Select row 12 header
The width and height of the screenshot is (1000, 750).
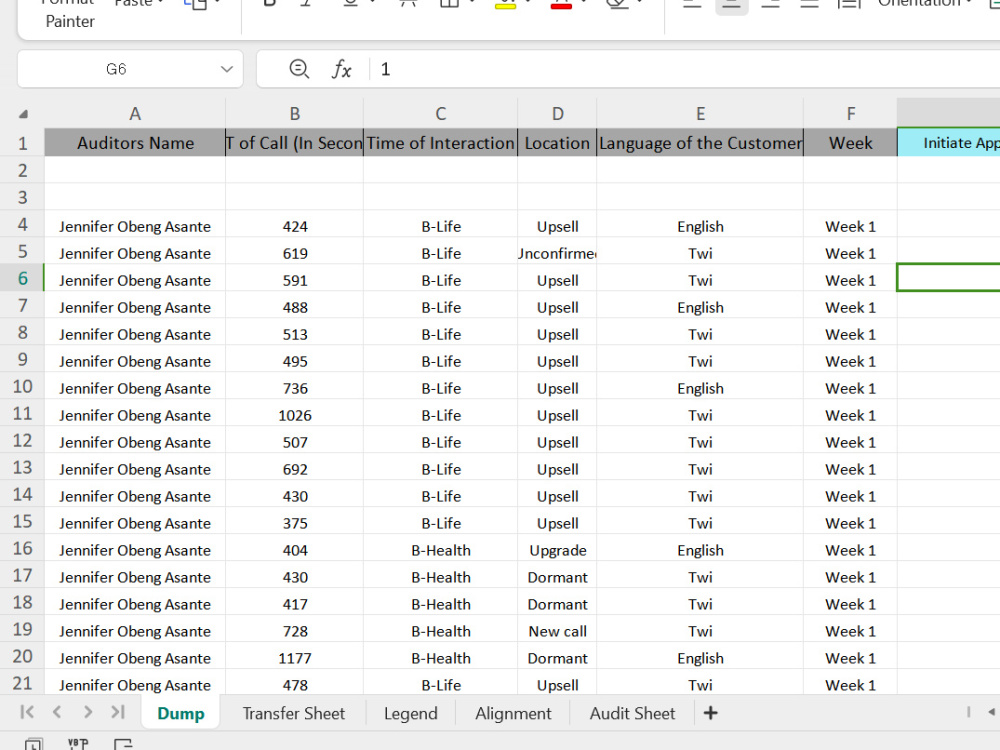tap(22, 440)
